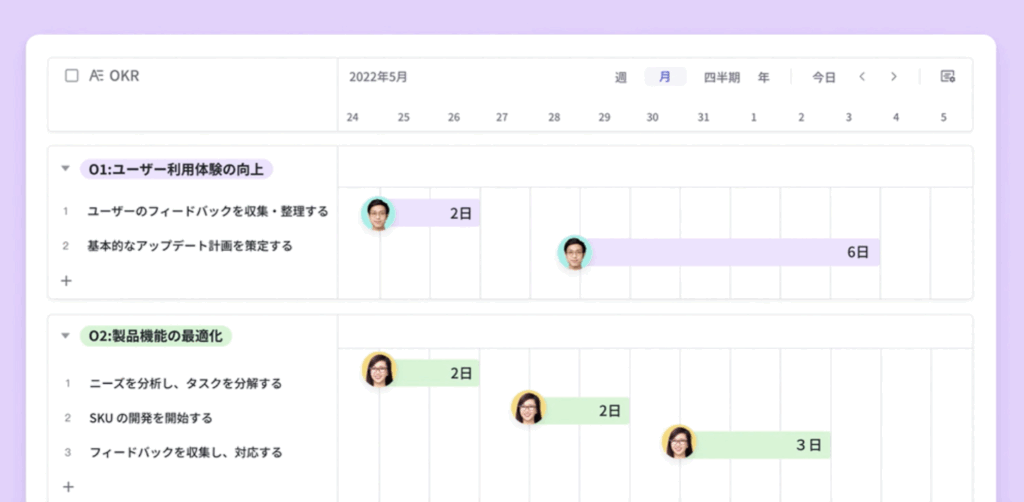Viewport: 1024px width, 502px height.
Task: Click the purple 6日 Gantt bar
Action: pos(730,253)
